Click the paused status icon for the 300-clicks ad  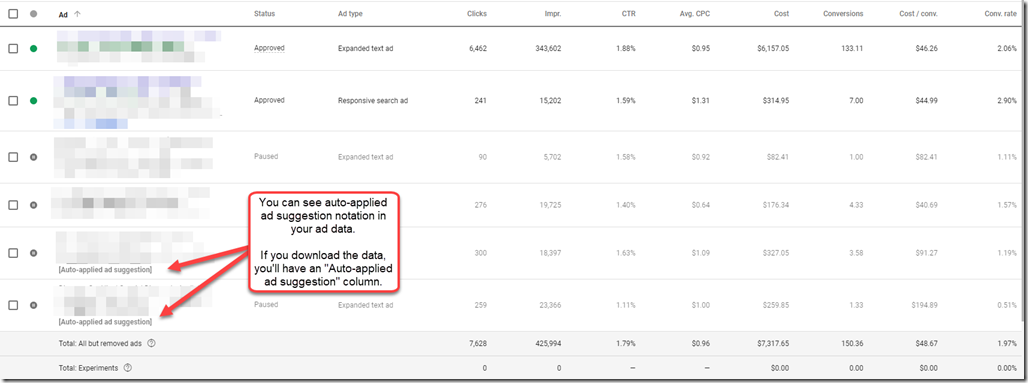33,253
